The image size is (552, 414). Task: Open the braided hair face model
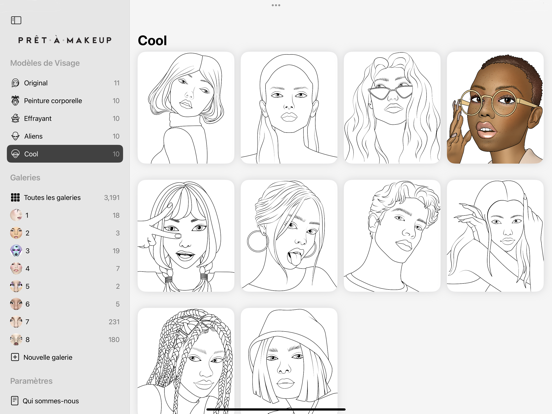[x=186, y=361]
